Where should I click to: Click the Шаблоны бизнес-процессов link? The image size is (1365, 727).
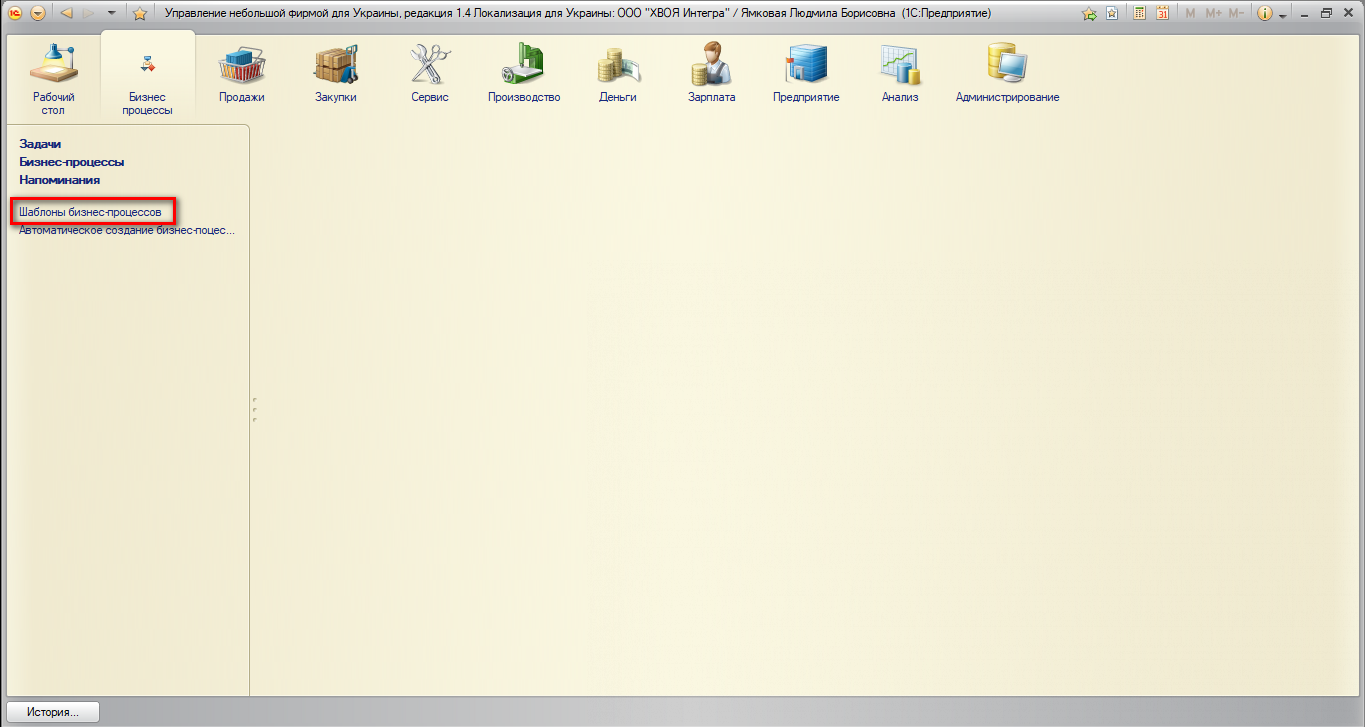(90, 212)
